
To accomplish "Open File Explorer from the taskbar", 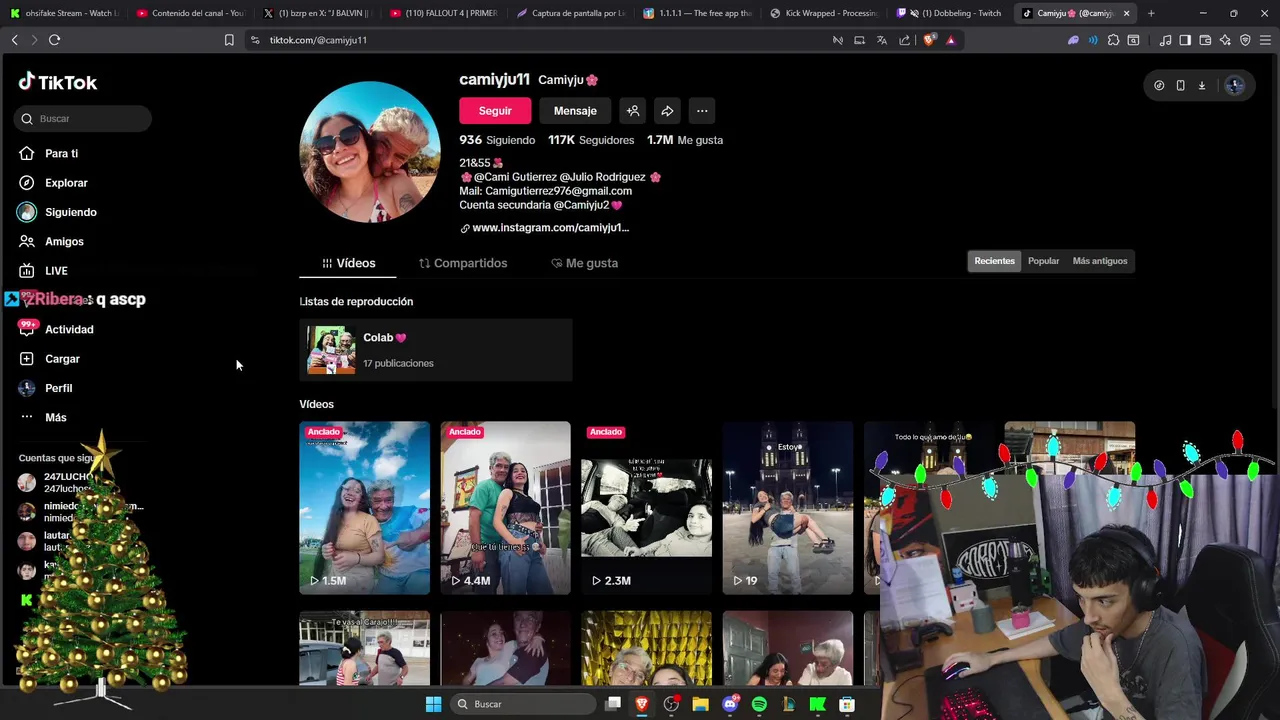I will coord(701,704).
